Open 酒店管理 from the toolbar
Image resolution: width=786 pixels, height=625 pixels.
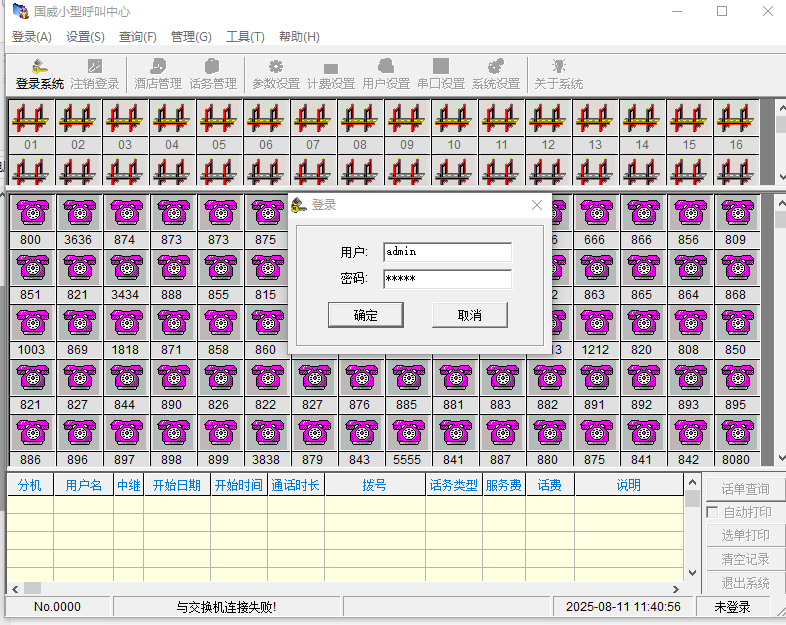point(158,74)
